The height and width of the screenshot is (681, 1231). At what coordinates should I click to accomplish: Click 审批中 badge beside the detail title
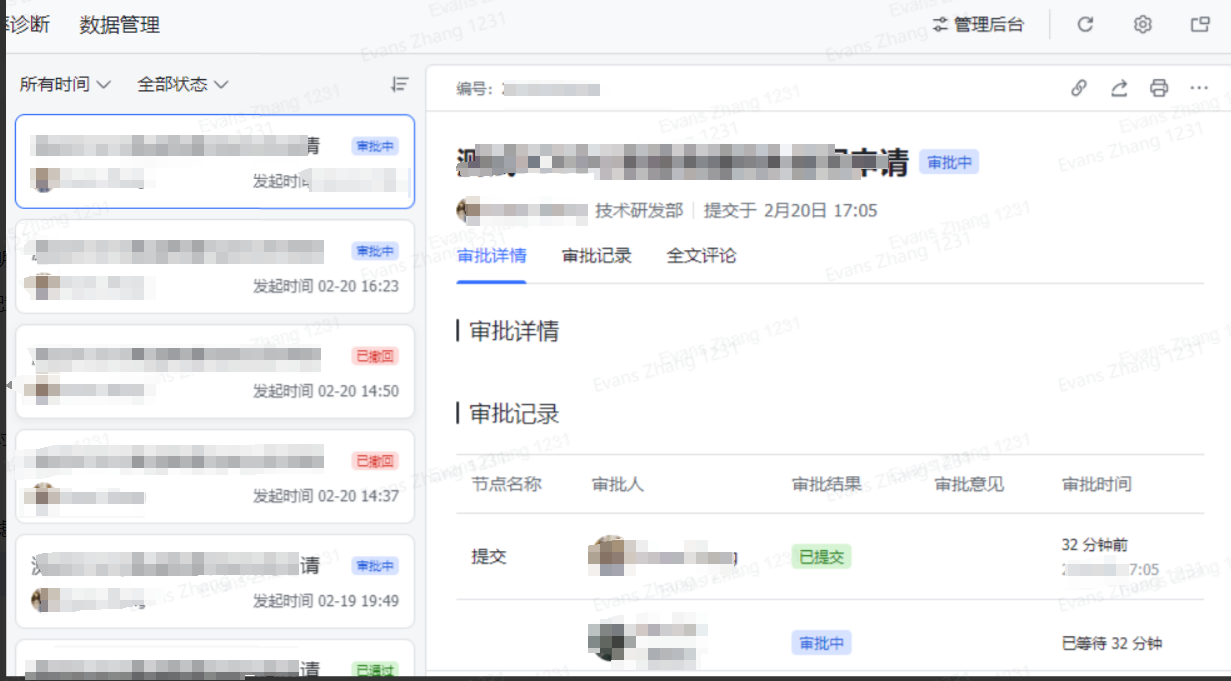click(x=949, y=163)
